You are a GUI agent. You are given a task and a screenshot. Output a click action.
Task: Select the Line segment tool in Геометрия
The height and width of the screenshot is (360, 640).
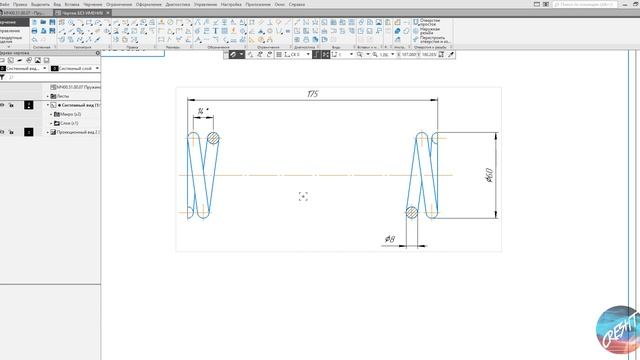(x=62, y=31)
